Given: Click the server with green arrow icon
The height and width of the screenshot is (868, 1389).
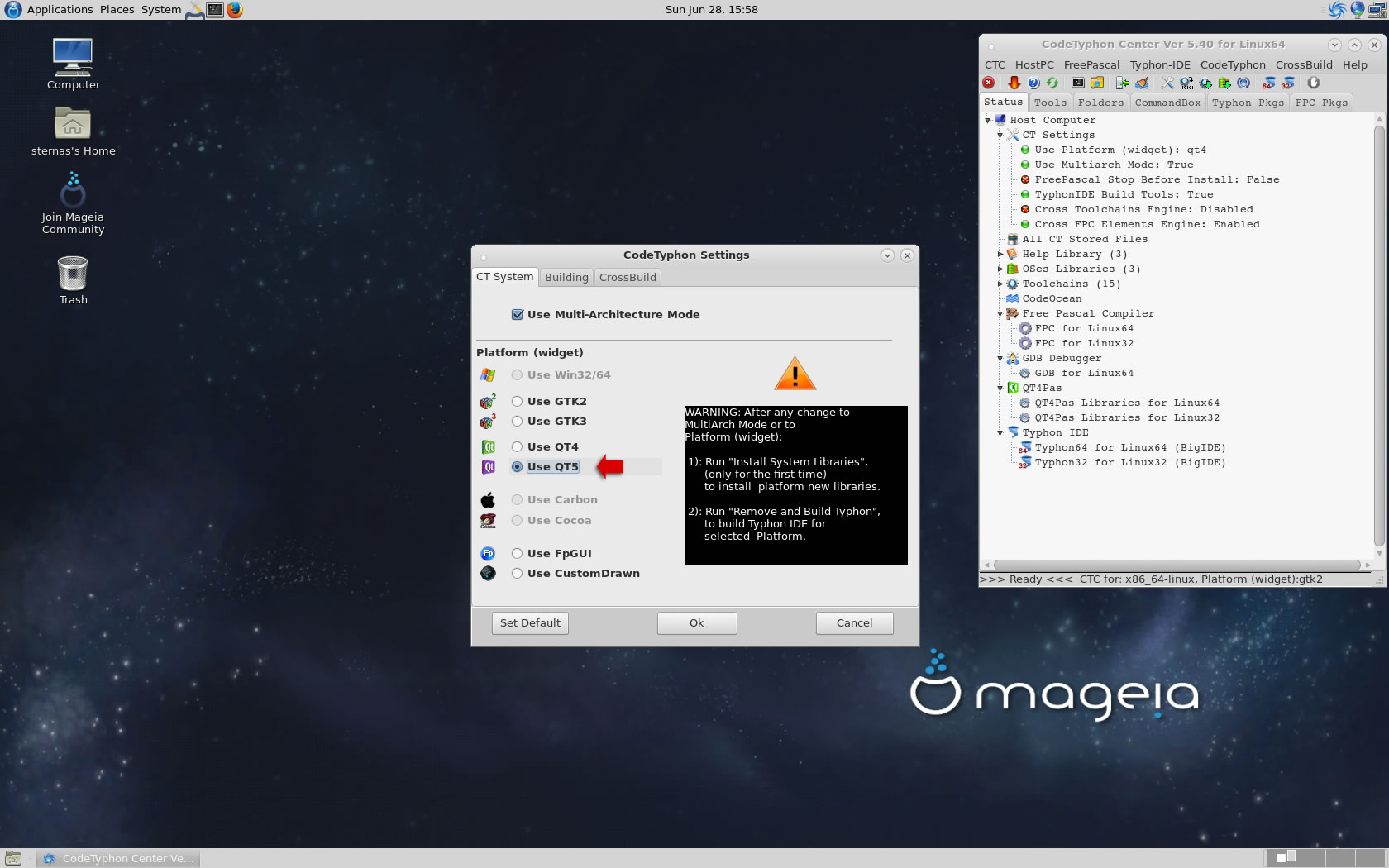Looking at the screenshot, I should (x=1122, y=83).
